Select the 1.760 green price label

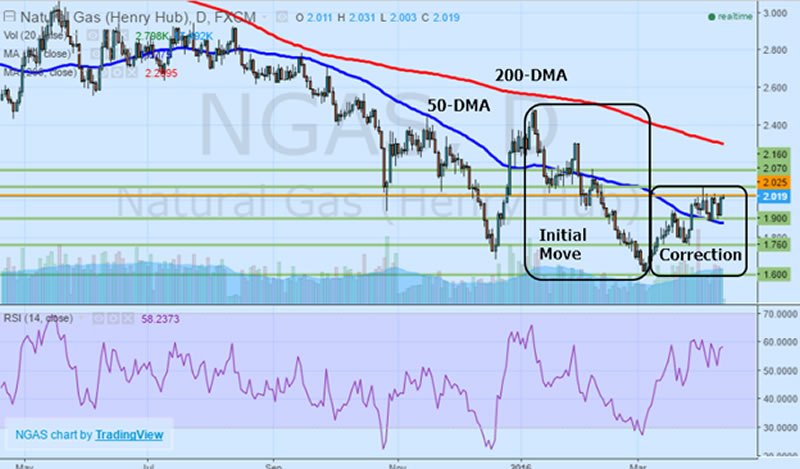(x=774, y=245)
